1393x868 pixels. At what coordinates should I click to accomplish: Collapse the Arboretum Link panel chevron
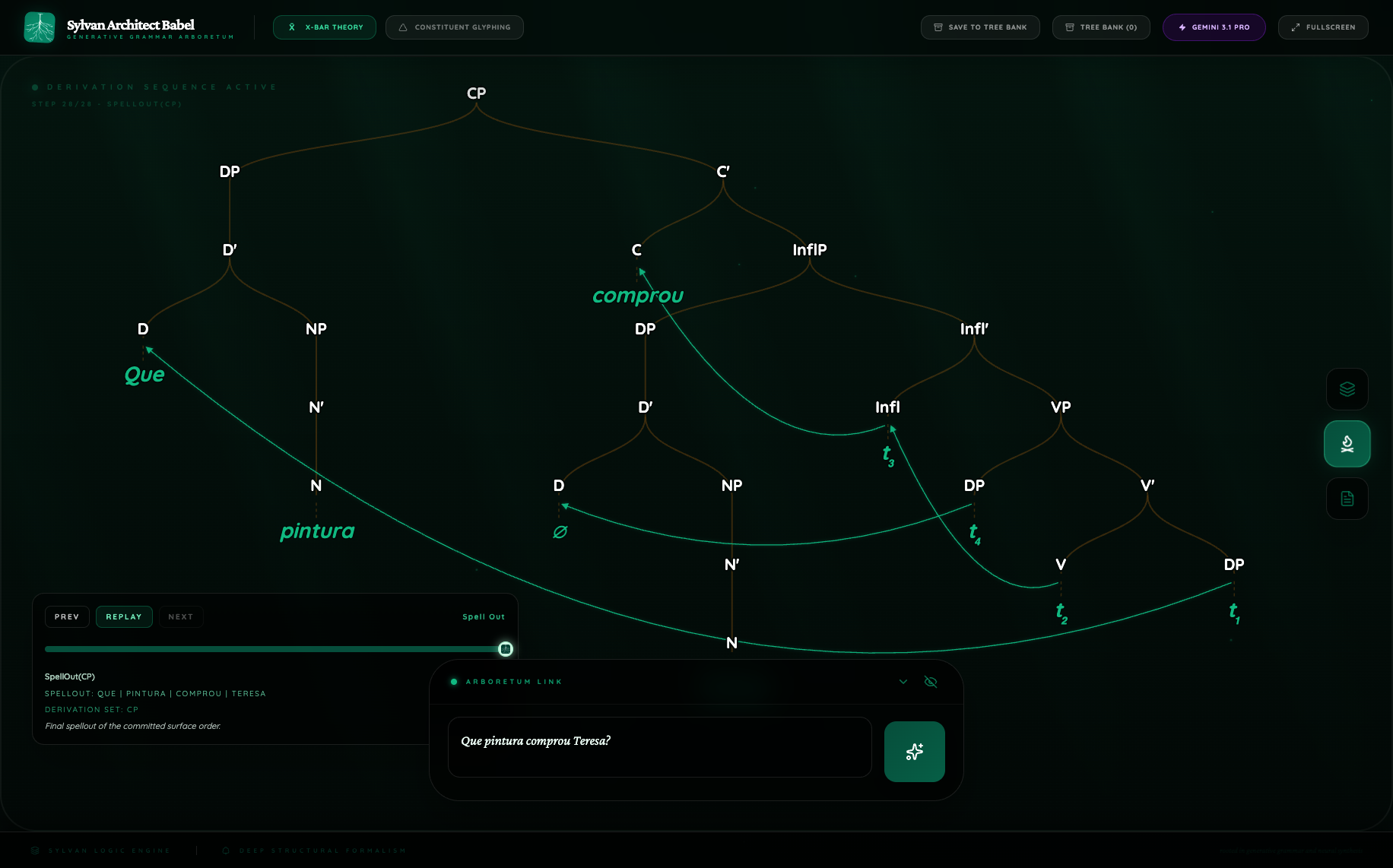pos(903,682)
